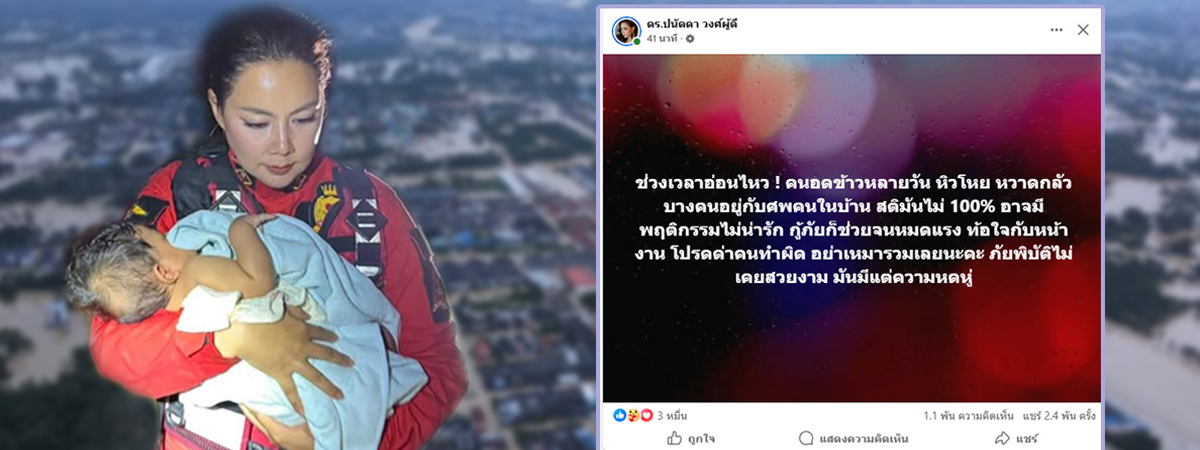The width and height of the screenshot is (1200, 450).
Task: View the 3 หมื่น reactions count
Action: 672,415
